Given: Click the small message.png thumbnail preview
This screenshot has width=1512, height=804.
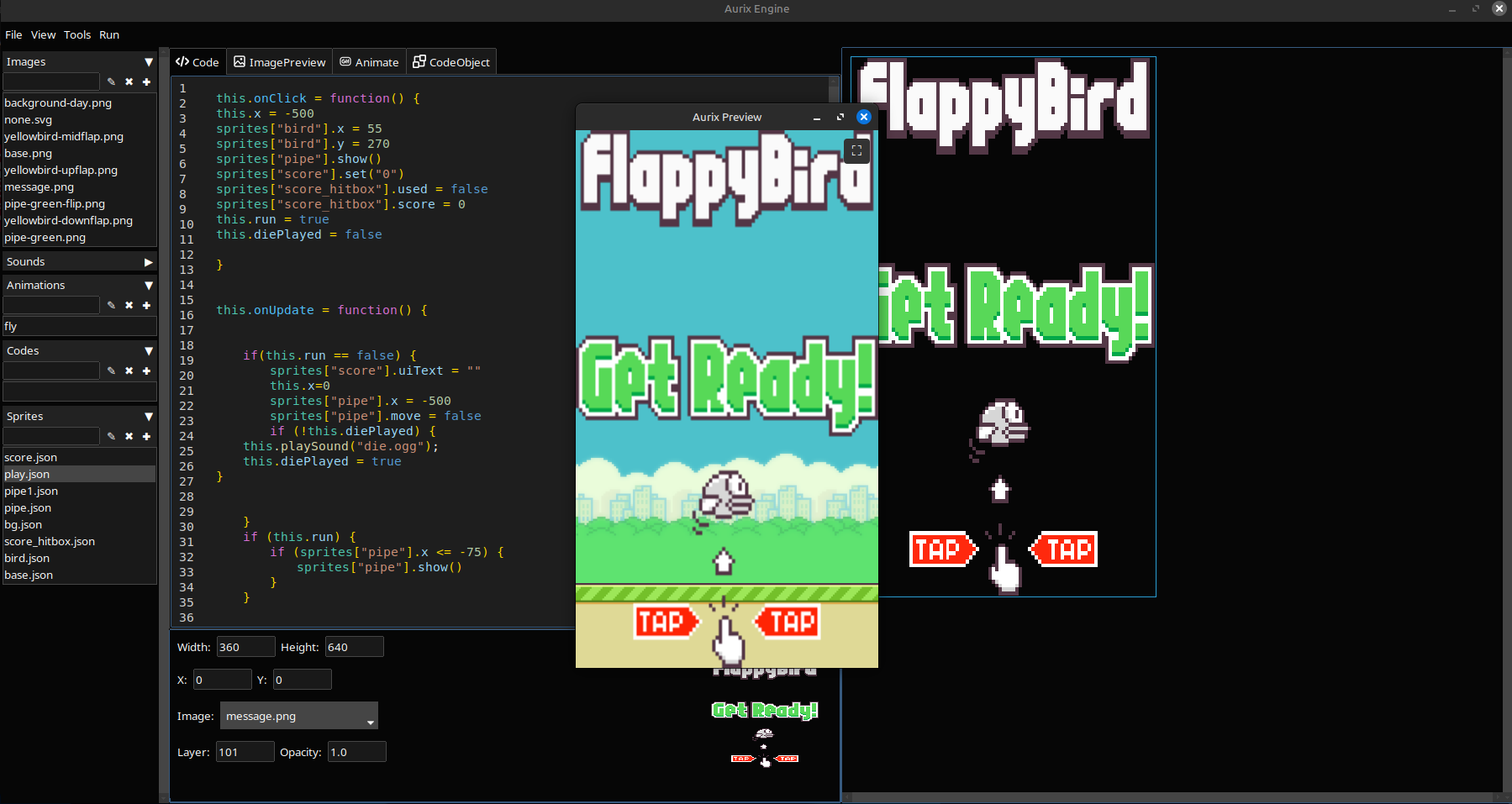Looking at the screenshot, I should click(765, 717).
